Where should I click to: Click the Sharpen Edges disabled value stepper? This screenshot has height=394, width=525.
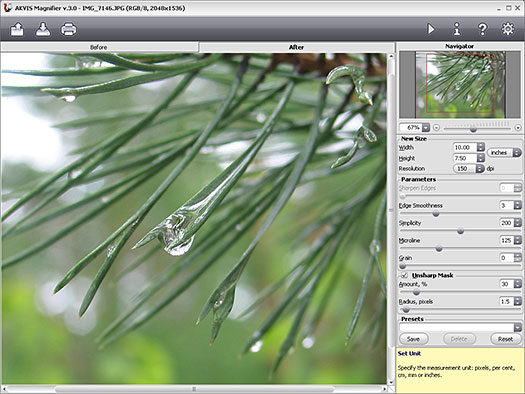(518, 188)
